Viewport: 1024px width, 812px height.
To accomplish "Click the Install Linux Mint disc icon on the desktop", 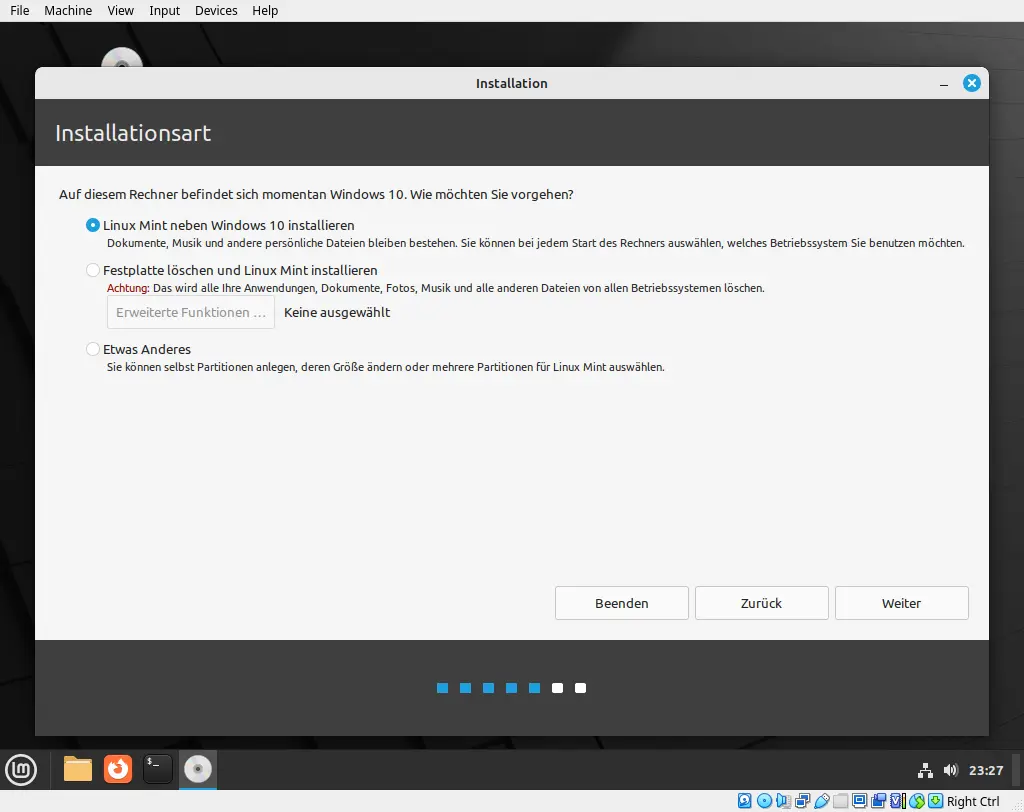I will tap(122, 59).
